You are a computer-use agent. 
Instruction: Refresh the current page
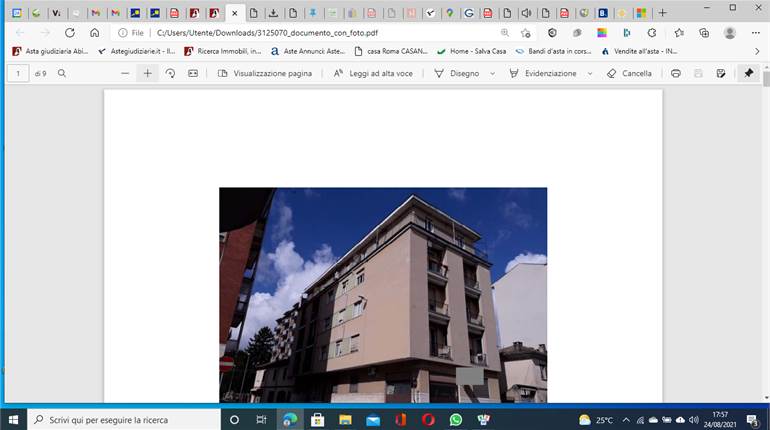(70, 33)
